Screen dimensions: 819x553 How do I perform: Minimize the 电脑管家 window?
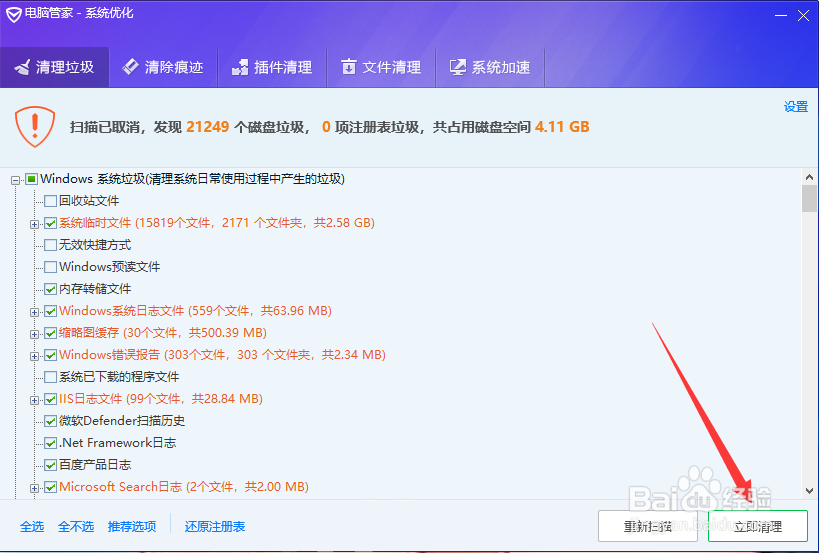point(780,15)
